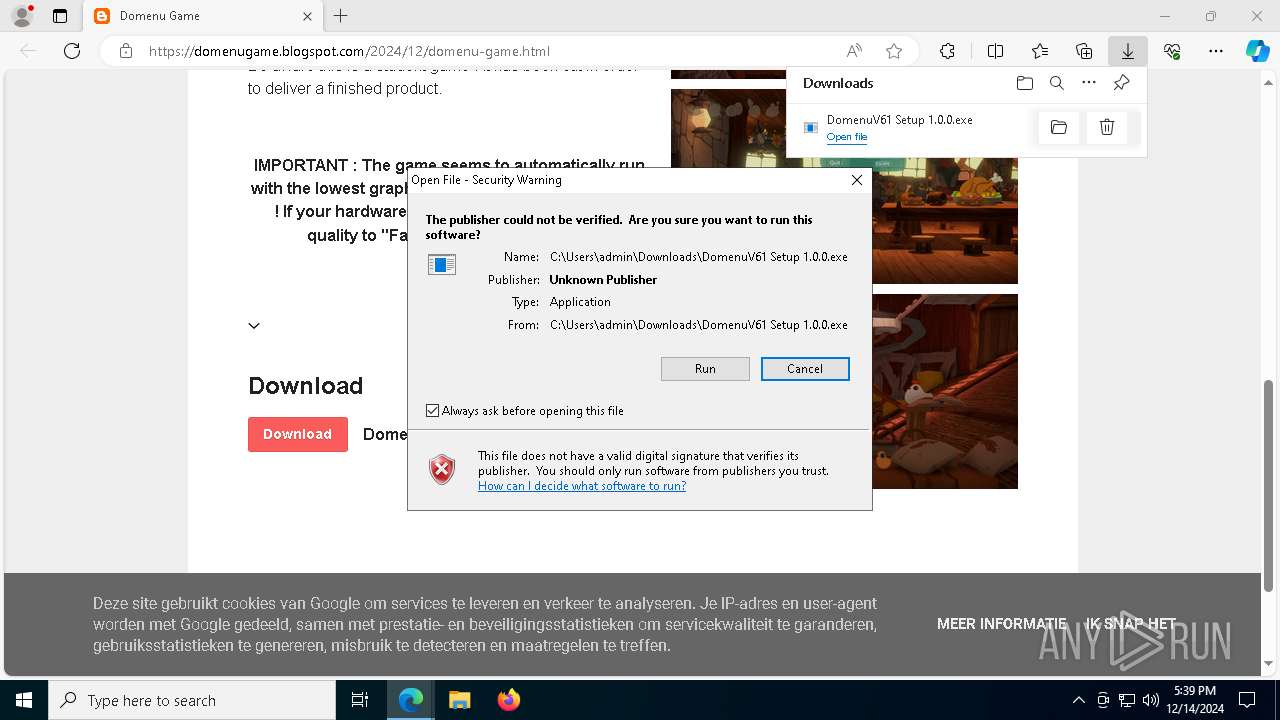Add this page to favorites star
The height and width of the screenshot is (720, 1280).
(x=894, y=51)
